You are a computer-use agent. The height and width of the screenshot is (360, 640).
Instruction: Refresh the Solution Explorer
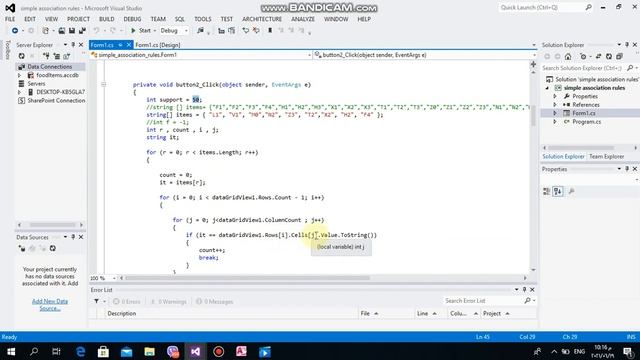pos(609,56)
